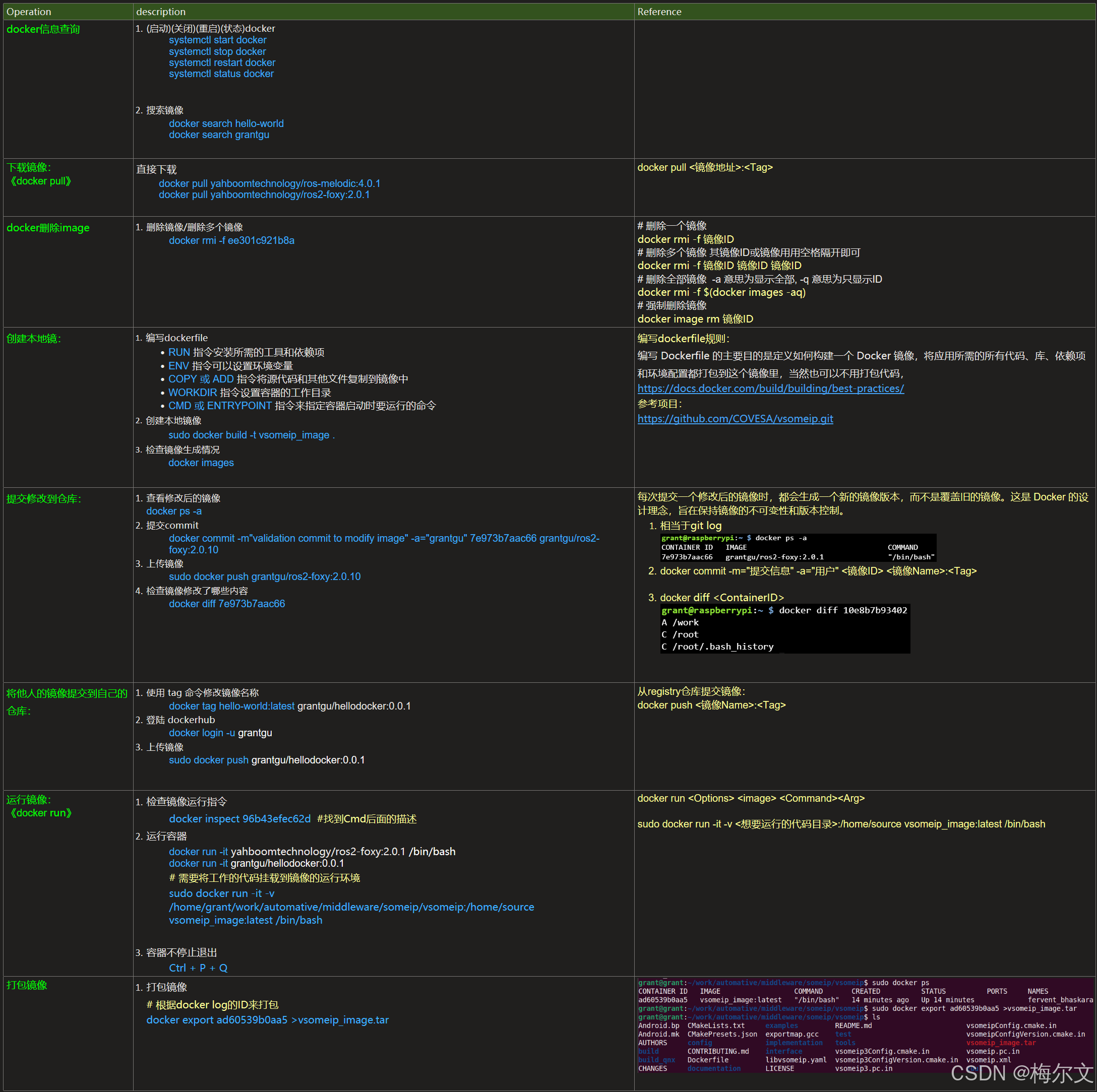Click the CSDN watermark text
The width and height of the screenshot is (1097, 1092).
click(1021, 1073)
